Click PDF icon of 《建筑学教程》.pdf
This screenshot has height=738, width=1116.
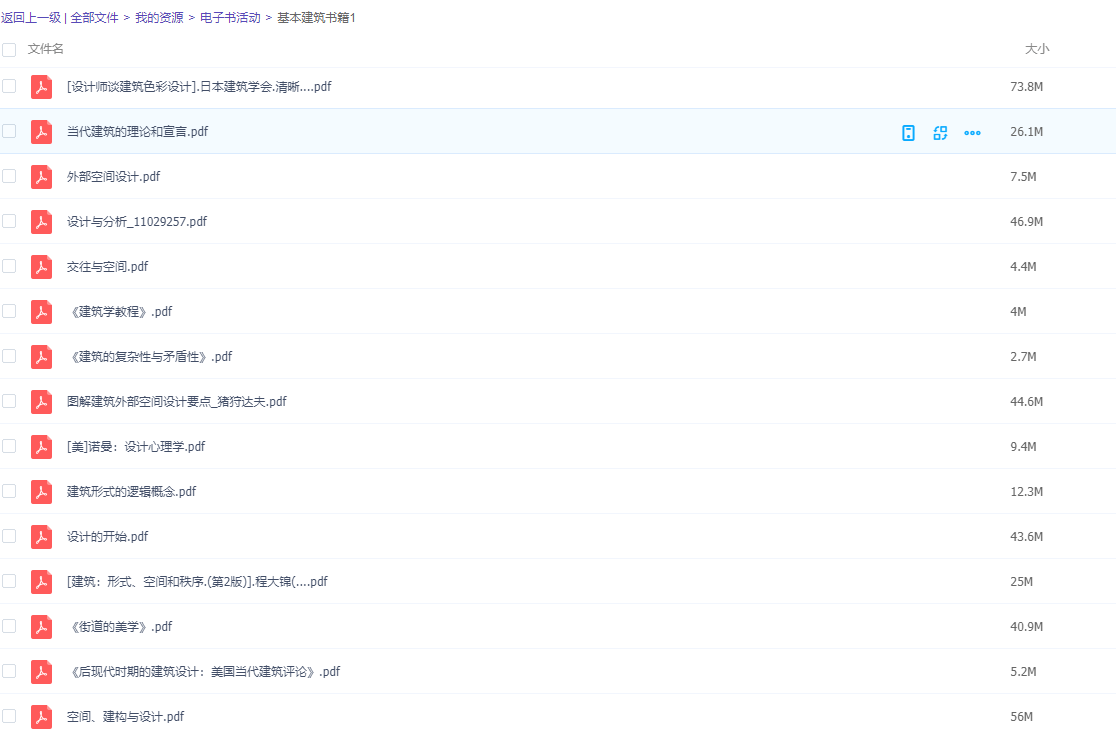tap(41, 312)
